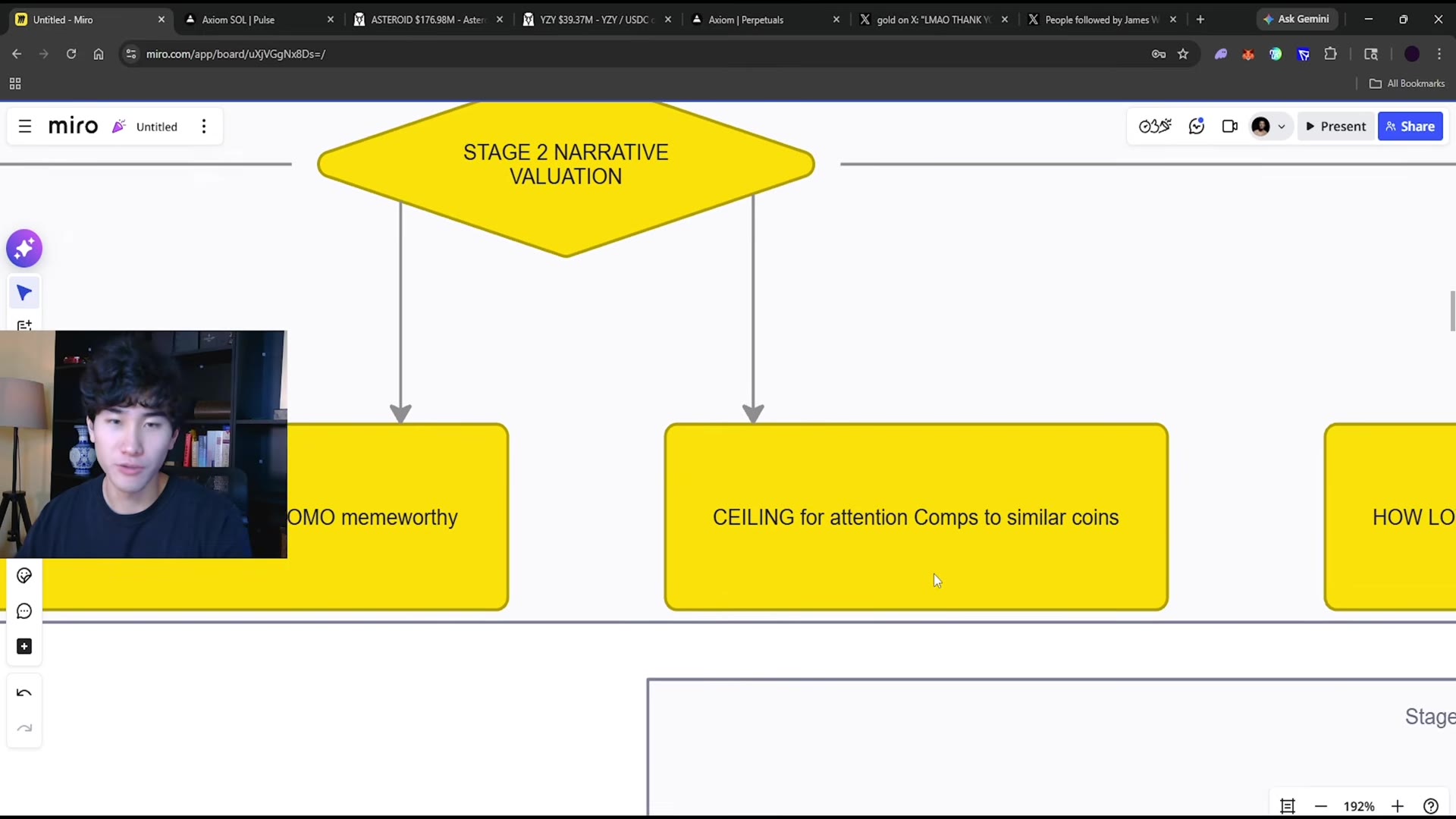1456x819 pixels.
Task: Start video call camera icon
Action: coord(1230,127)
